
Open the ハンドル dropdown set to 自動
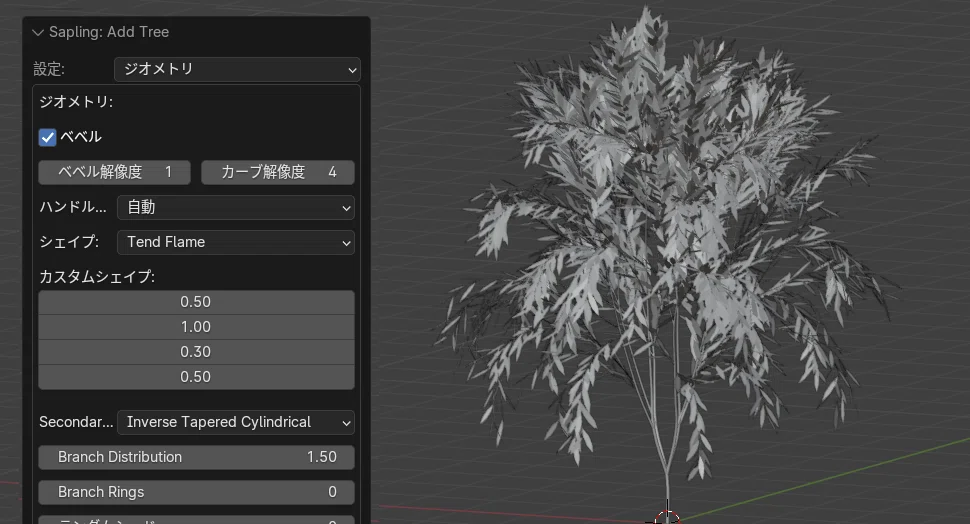(x=236, y=207)
